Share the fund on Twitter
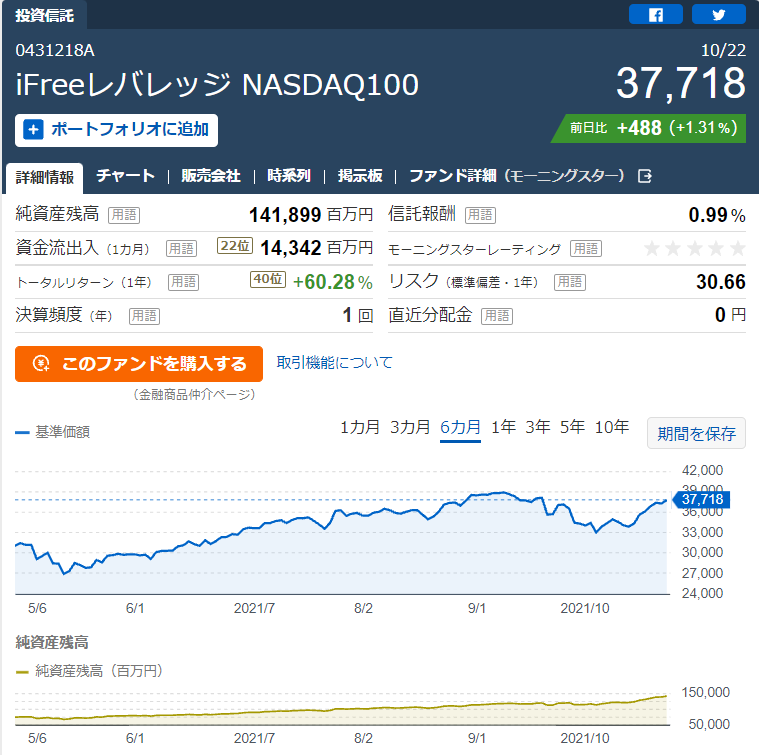The width and height of the screenshot is (759, 755). coord(718,15)
